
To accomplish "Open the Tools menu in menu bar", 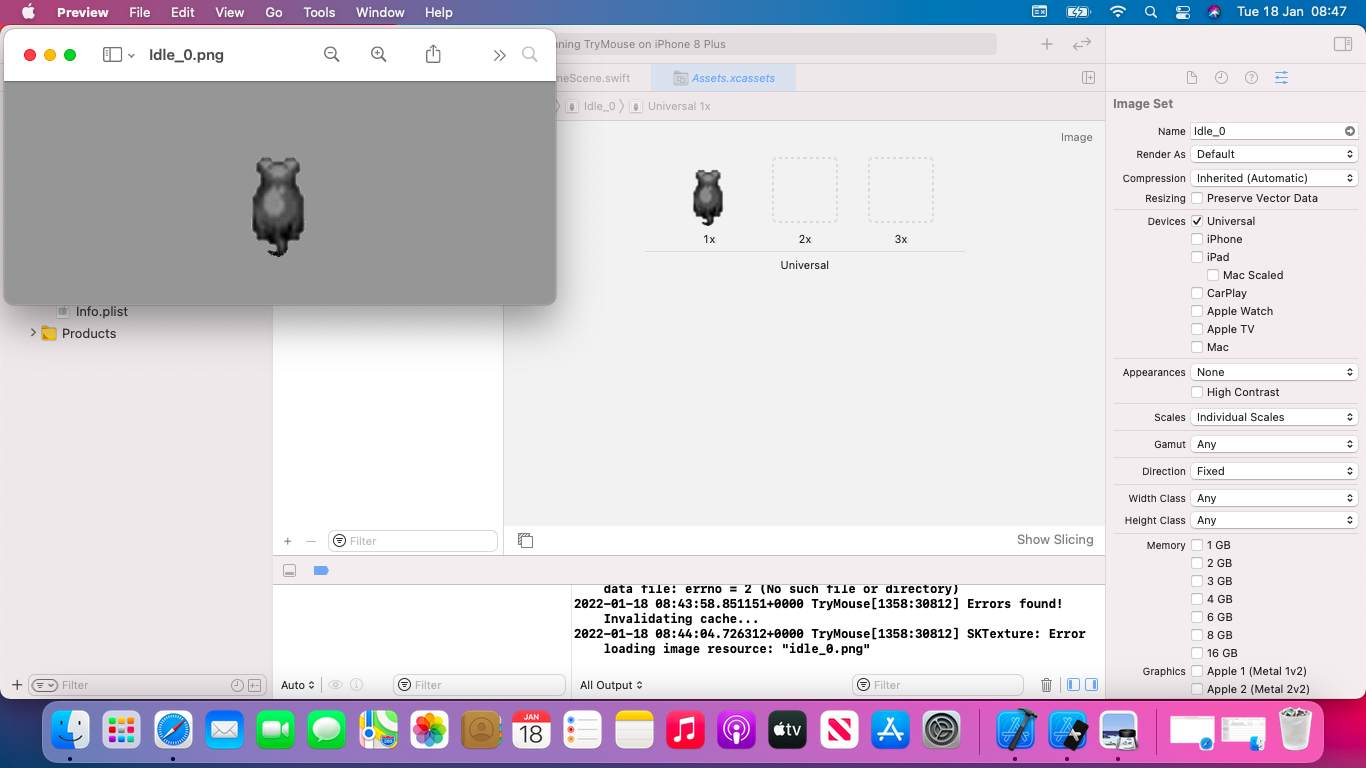I will (x=319, y=12).
